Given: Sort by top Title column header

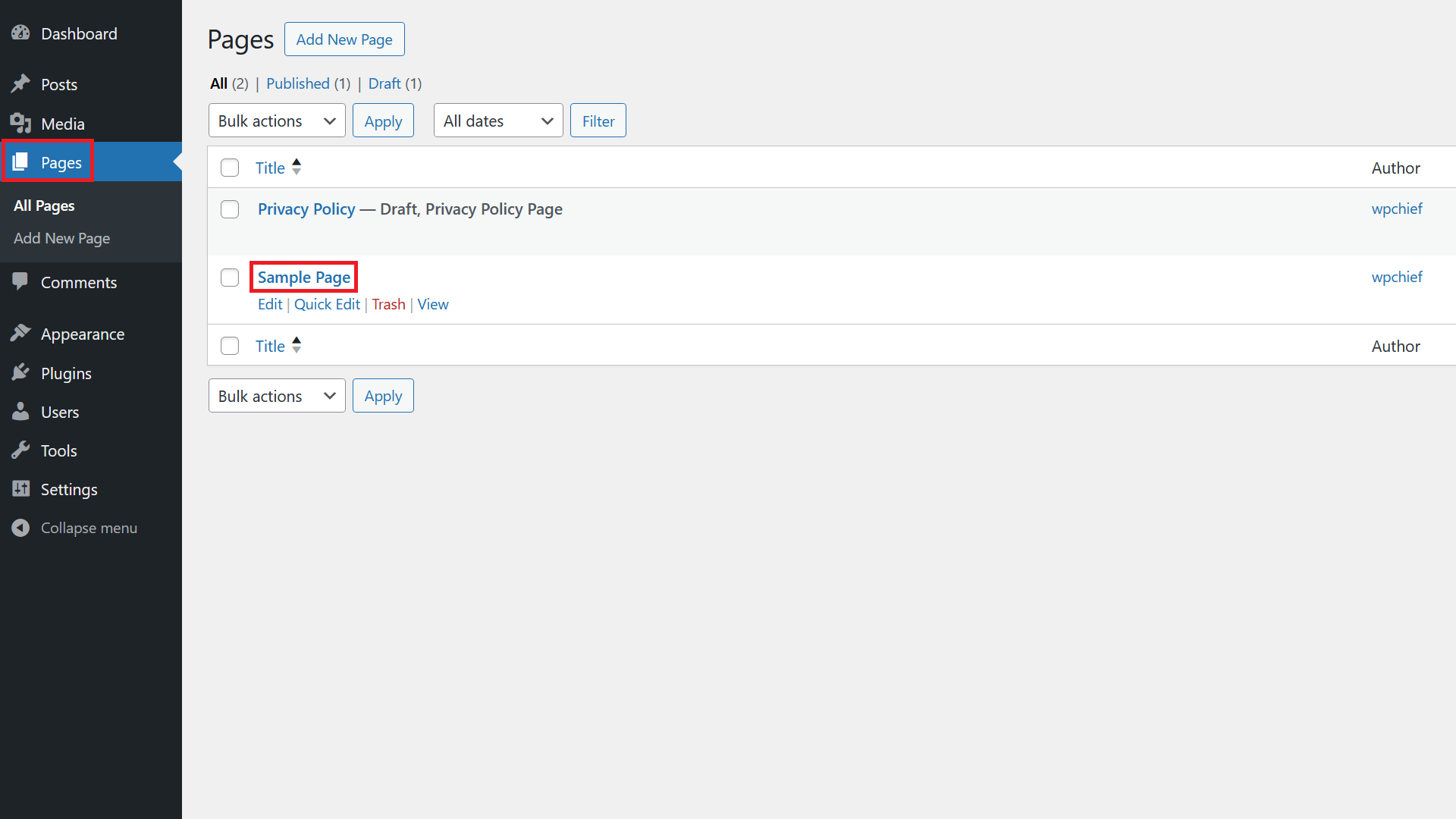Looking at the screenshot, I should tap(270, 168).
